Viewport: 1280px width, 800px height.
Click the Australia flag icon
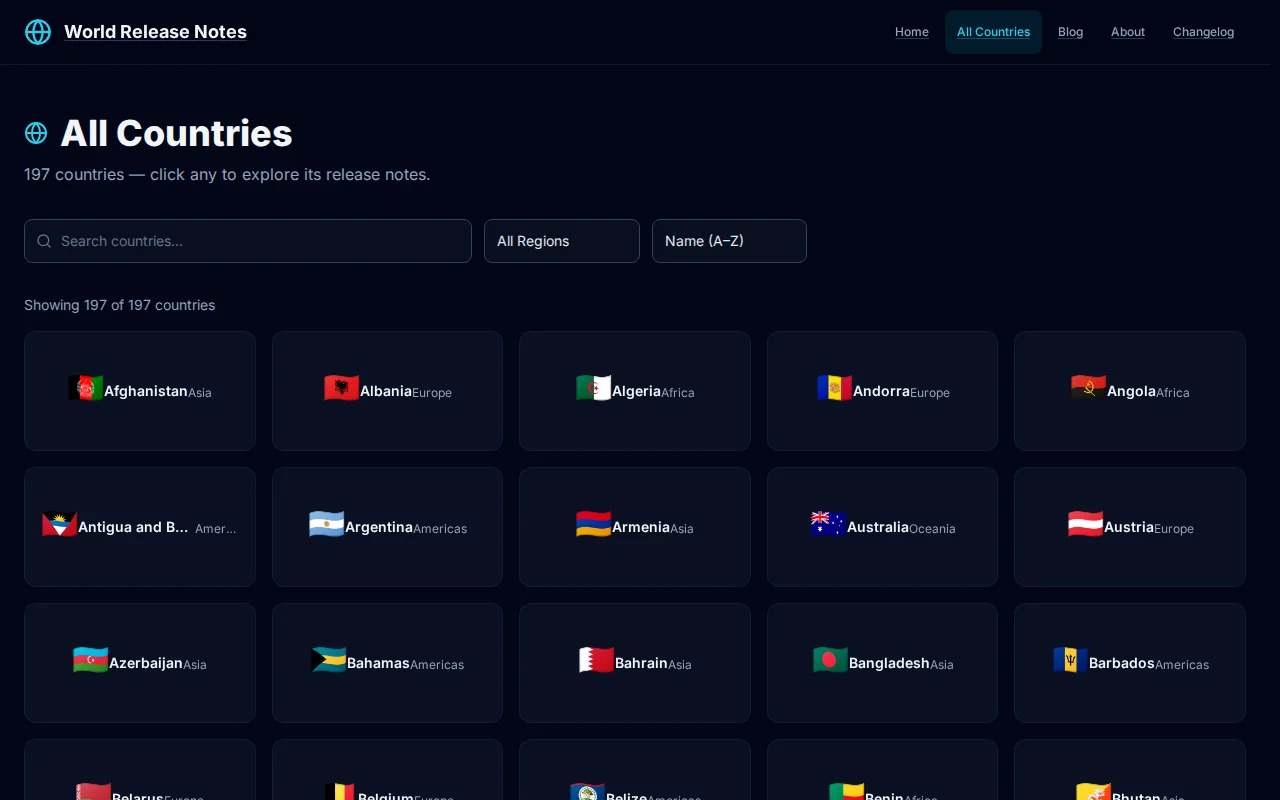829,524
